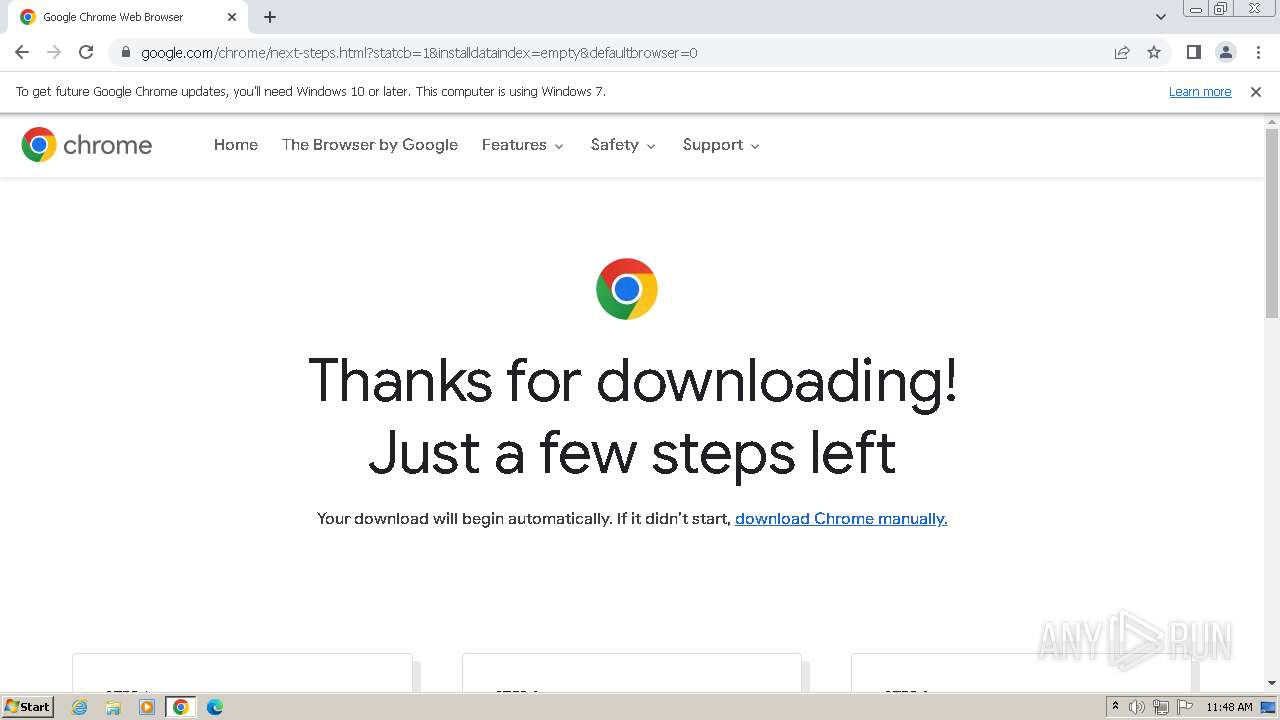Launch Internet Explorer from taskbar
The width and height of the screenshot is (1280, 720).
(80, 707)
